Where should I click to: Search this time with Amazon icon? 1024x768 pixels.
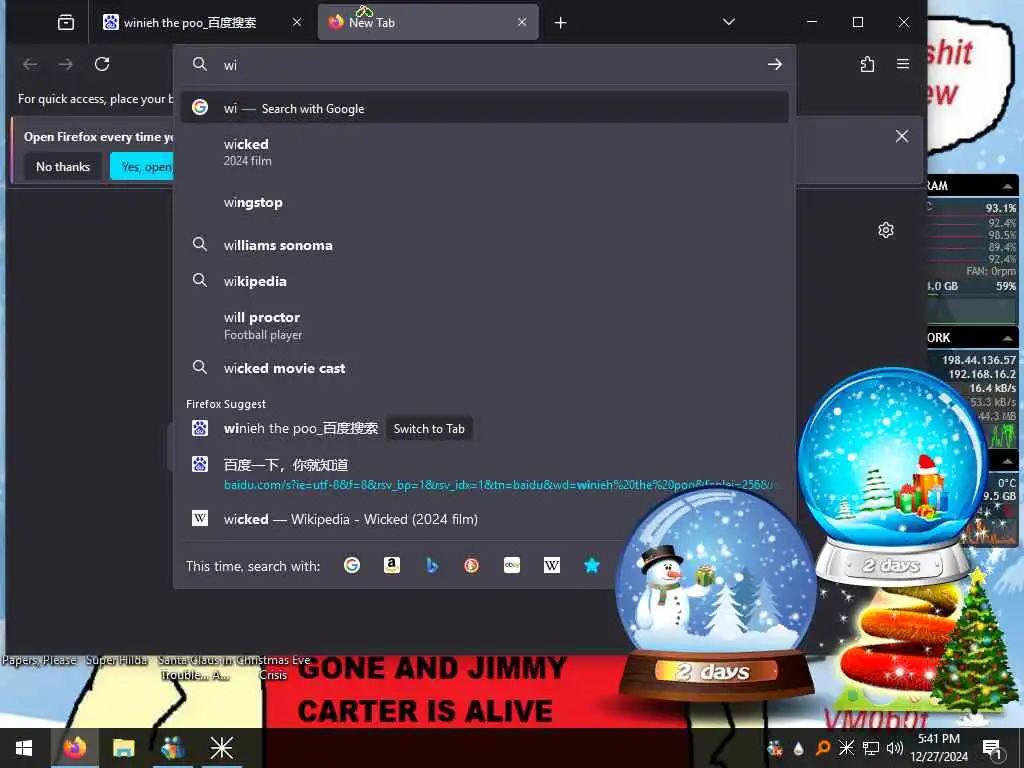click(392, 565)
